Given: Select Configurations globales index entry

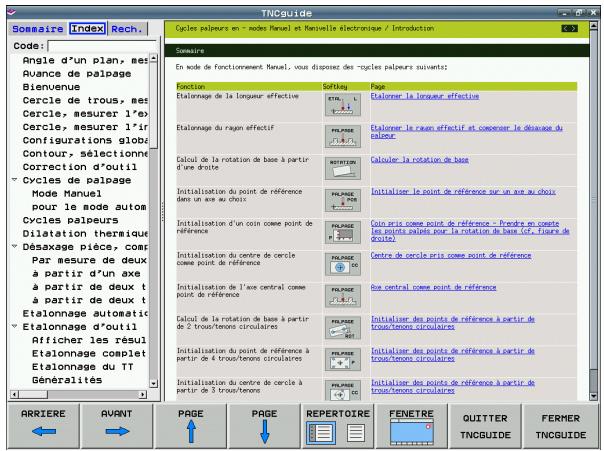Looking at the screenshot, I should pos(85,140).
